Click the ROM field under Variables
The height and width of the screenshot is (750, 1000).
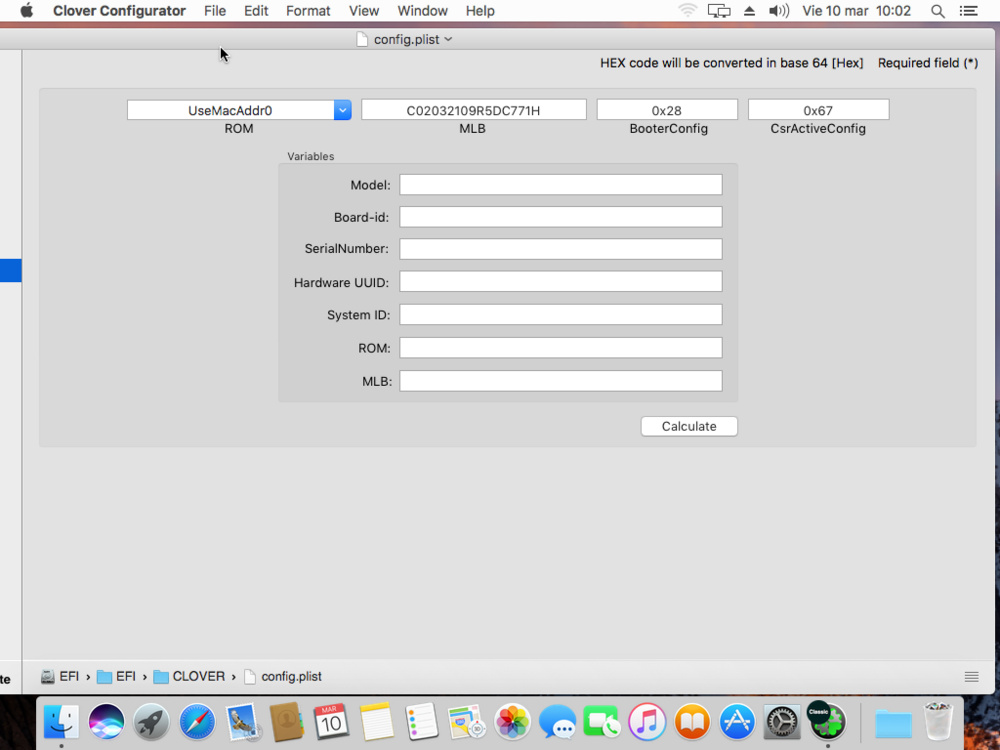[561, 348]
